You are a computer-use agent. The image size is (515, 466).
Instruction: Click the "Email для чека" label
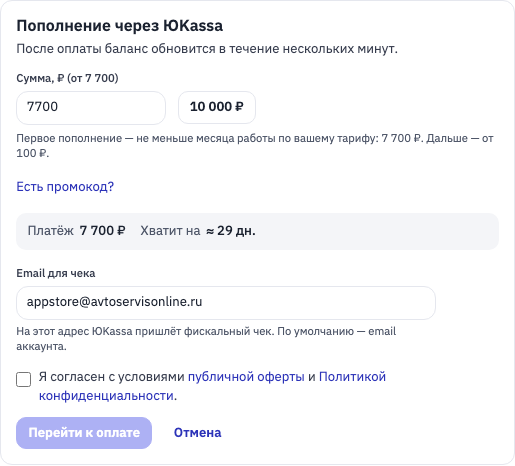[x=56, y=273]
